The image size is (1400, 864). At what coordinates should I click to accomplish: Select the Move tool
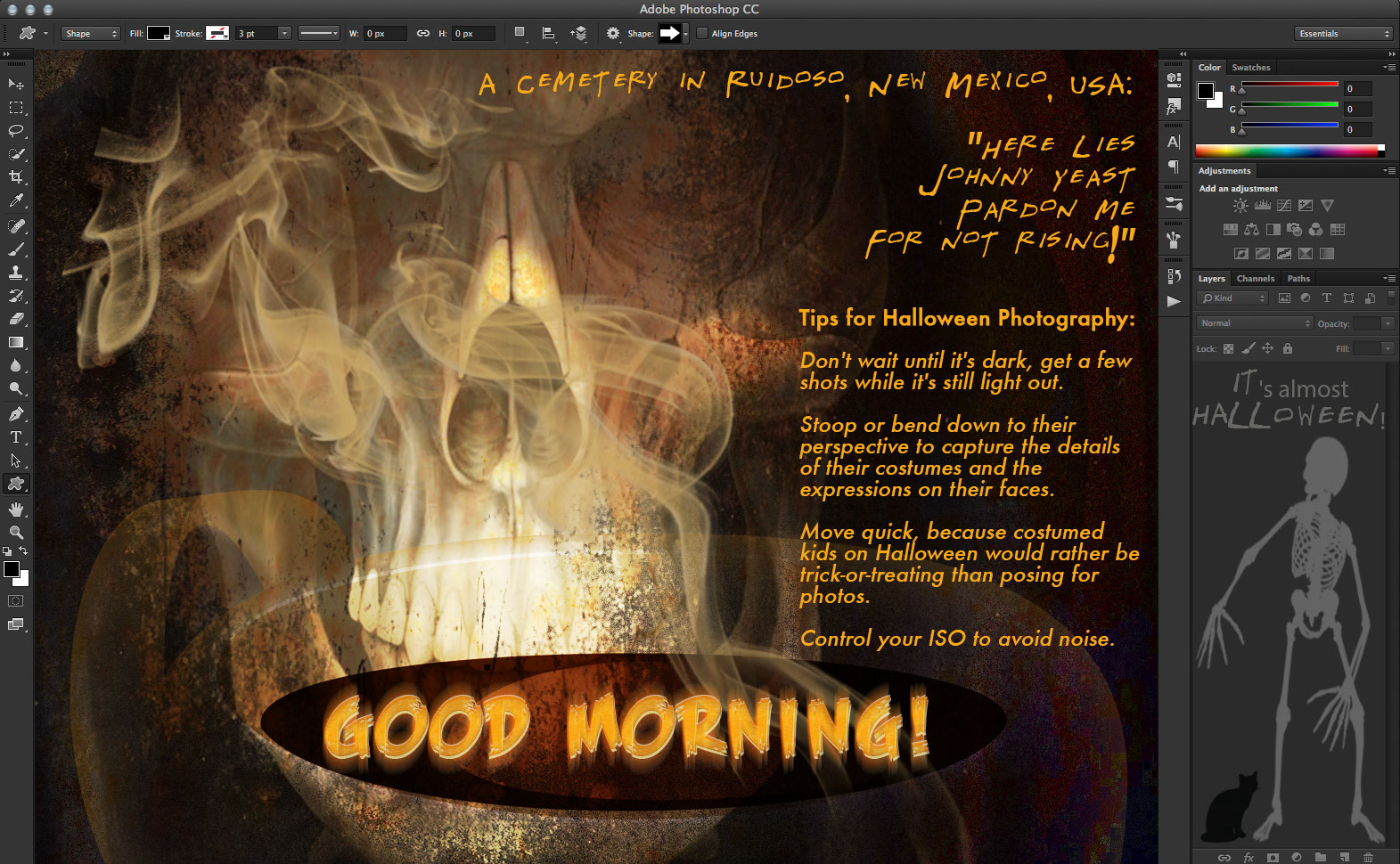coord(16,84)
